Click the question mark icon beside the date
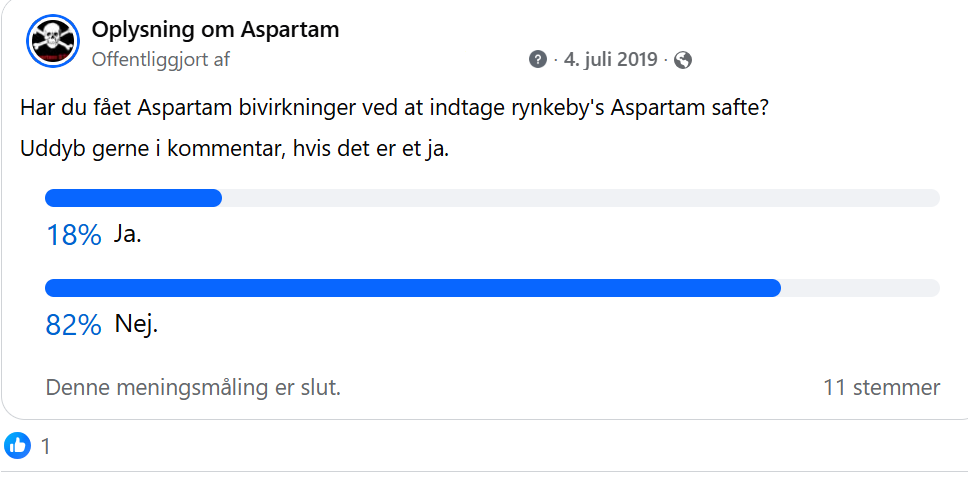This screenshot has height=480, width=968. [x=538, y=59]
